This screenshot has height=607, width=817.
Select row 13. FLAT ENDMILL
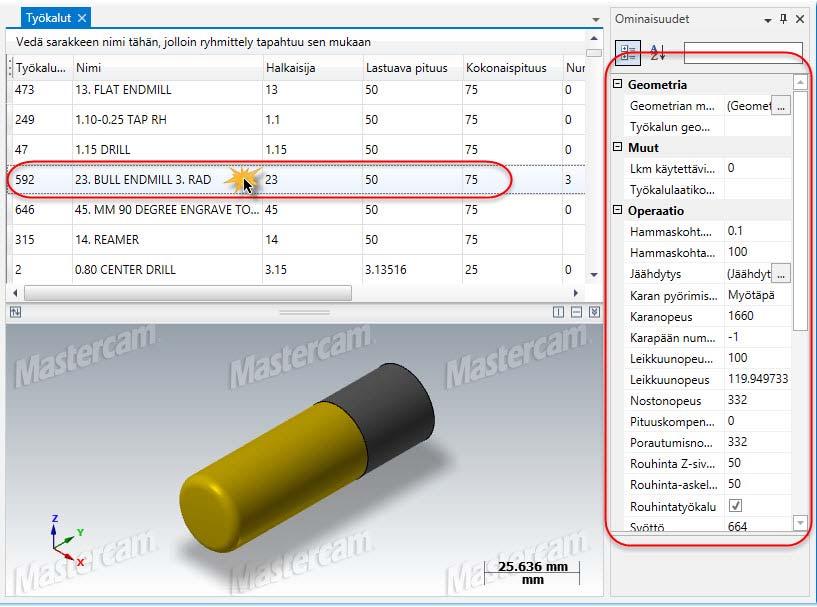pyautogui.click(x=296, y=90)
